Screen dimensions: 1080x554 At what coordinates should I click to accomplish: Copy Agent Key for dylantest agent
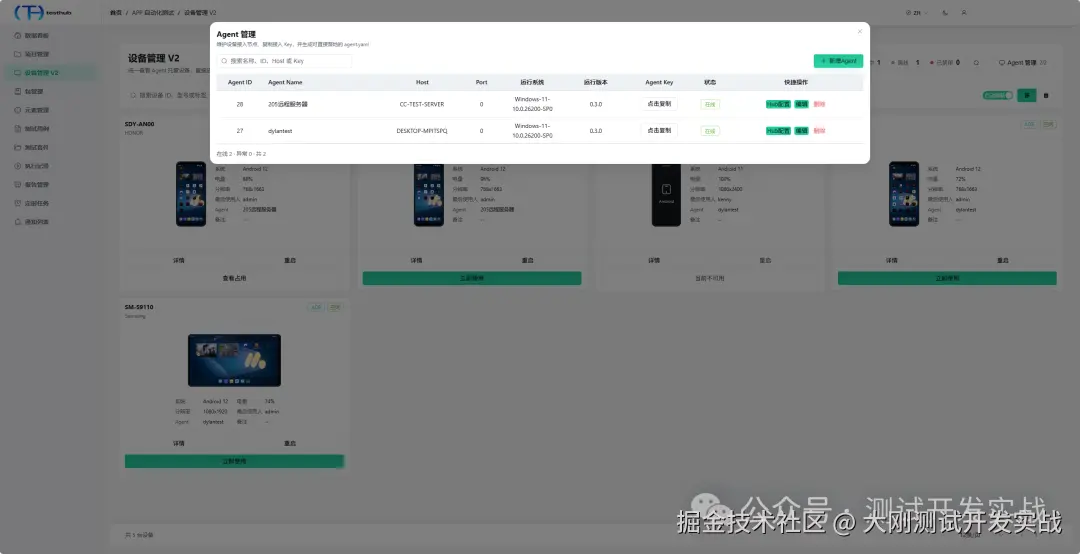tap(658, 130)
